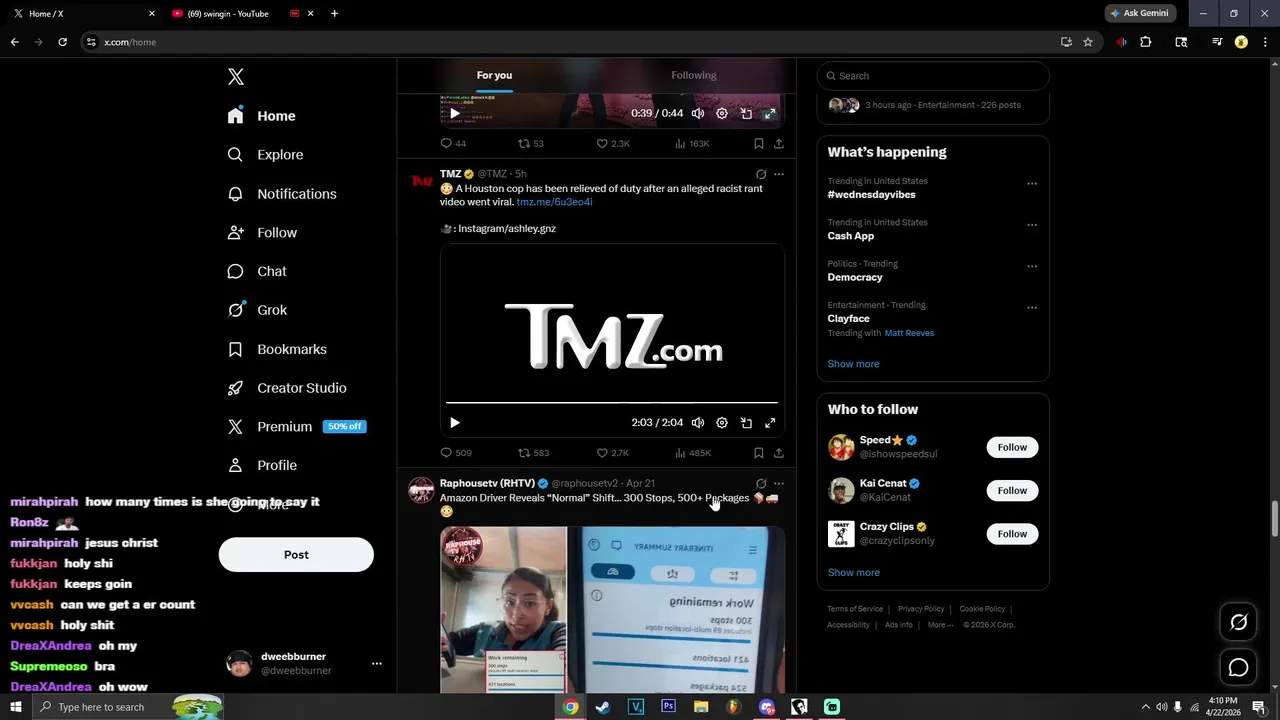Switch to the For you tab
The height and width of the screenshot is (720, 1280).
pos(494,75)
